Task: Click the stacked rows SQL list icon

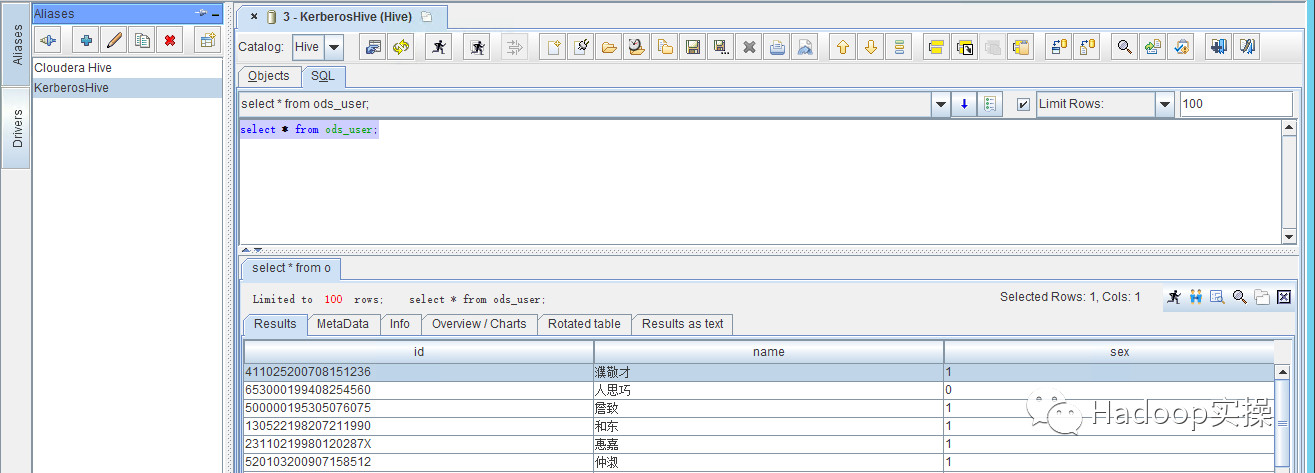Action: pyautogui.click(x=899, y=47)
